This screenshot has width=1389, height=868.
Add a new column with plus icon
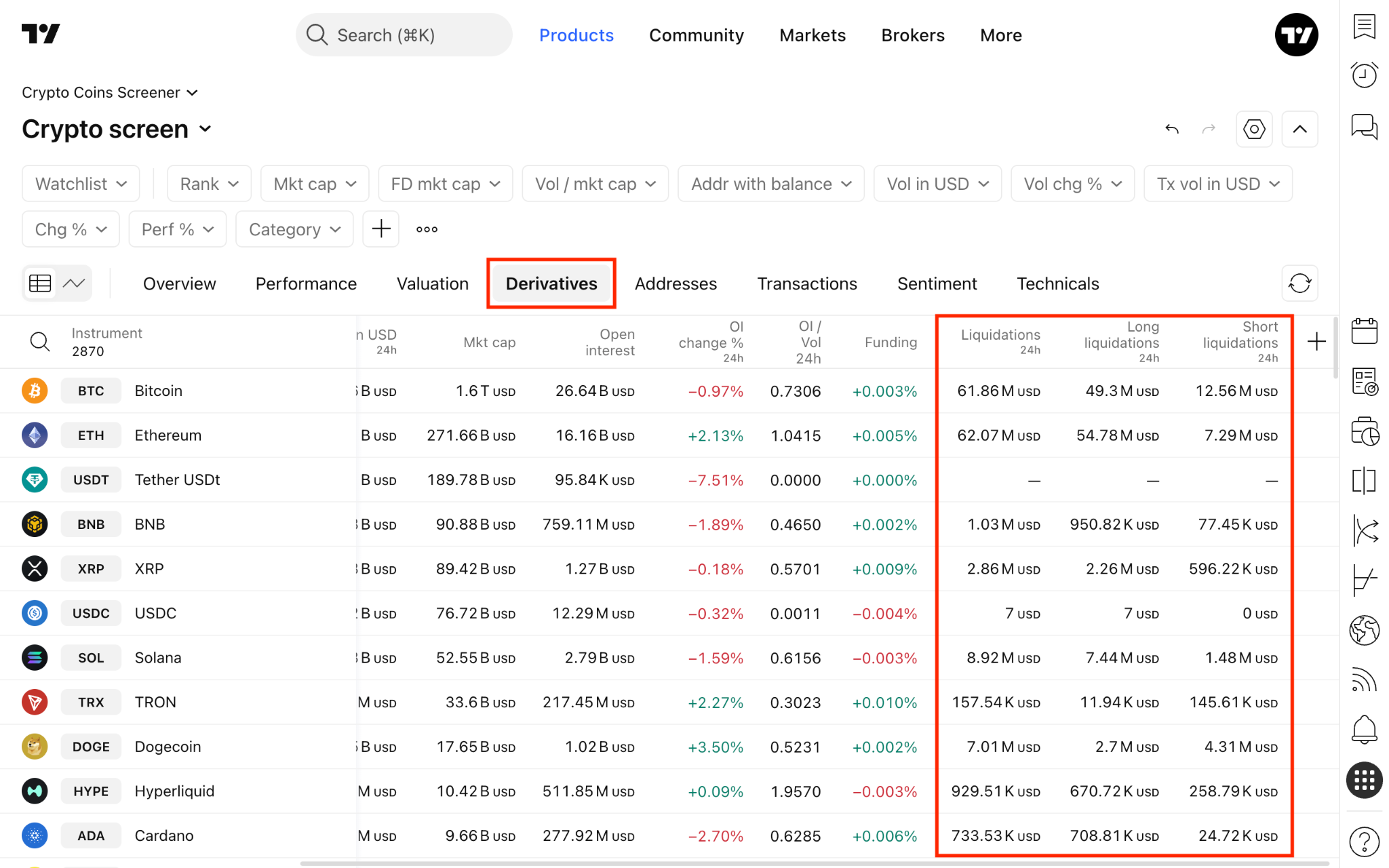[1316, 342]
